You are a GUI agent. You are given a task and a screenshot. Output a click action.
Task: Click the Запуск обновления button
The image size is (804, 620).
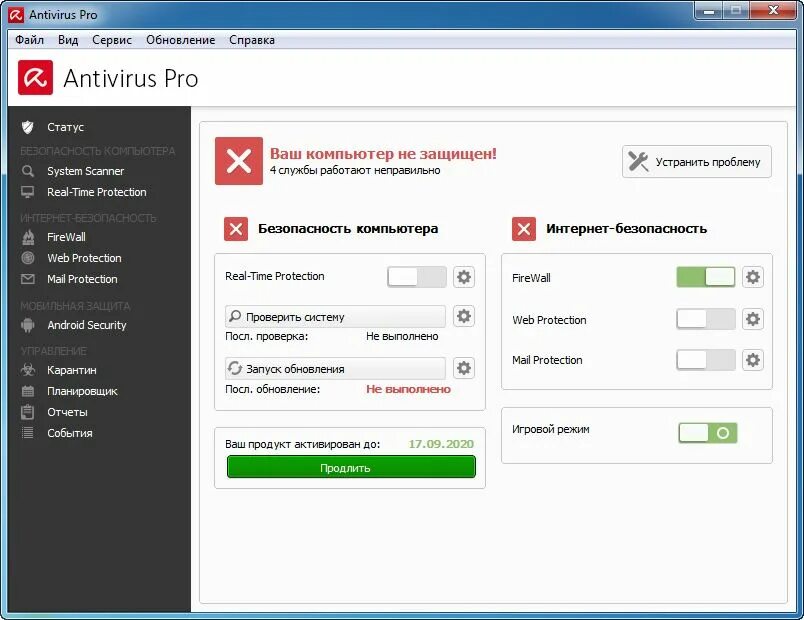point(335,368)
